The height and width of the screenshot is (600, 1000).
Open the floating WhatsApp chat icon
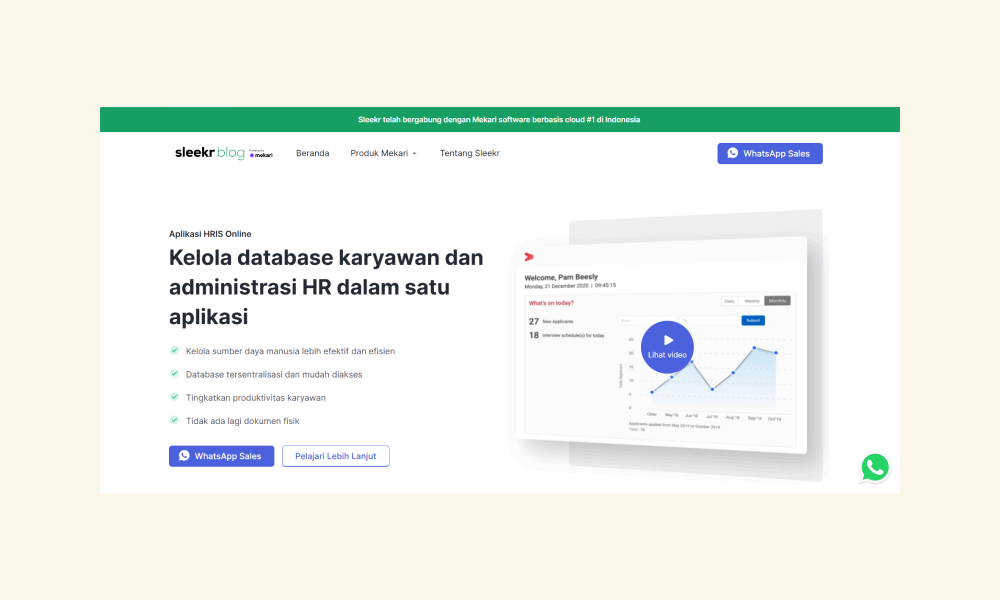(874, 467)
